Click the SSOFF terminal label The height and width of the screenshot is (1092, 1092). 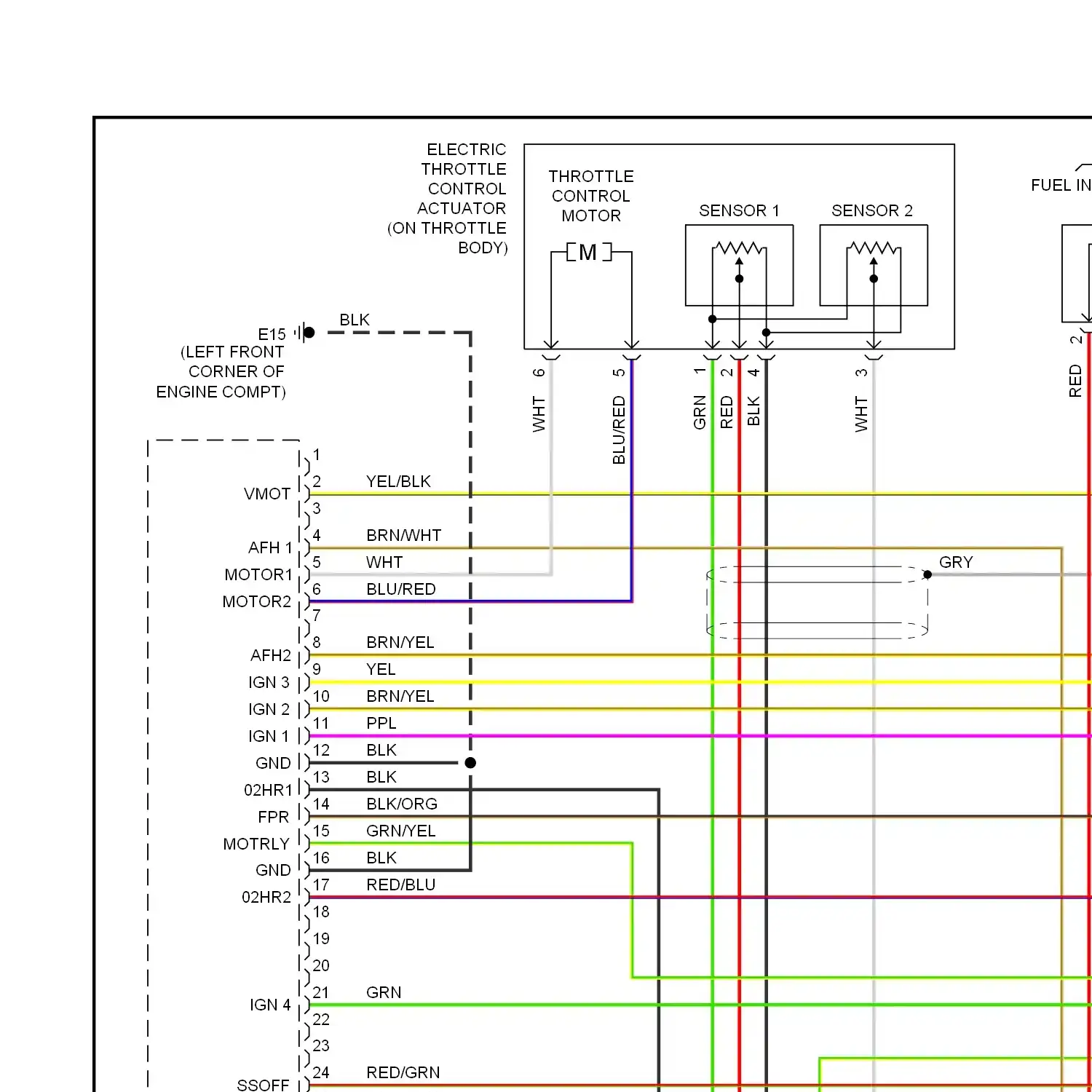[x=263, y=1085]
